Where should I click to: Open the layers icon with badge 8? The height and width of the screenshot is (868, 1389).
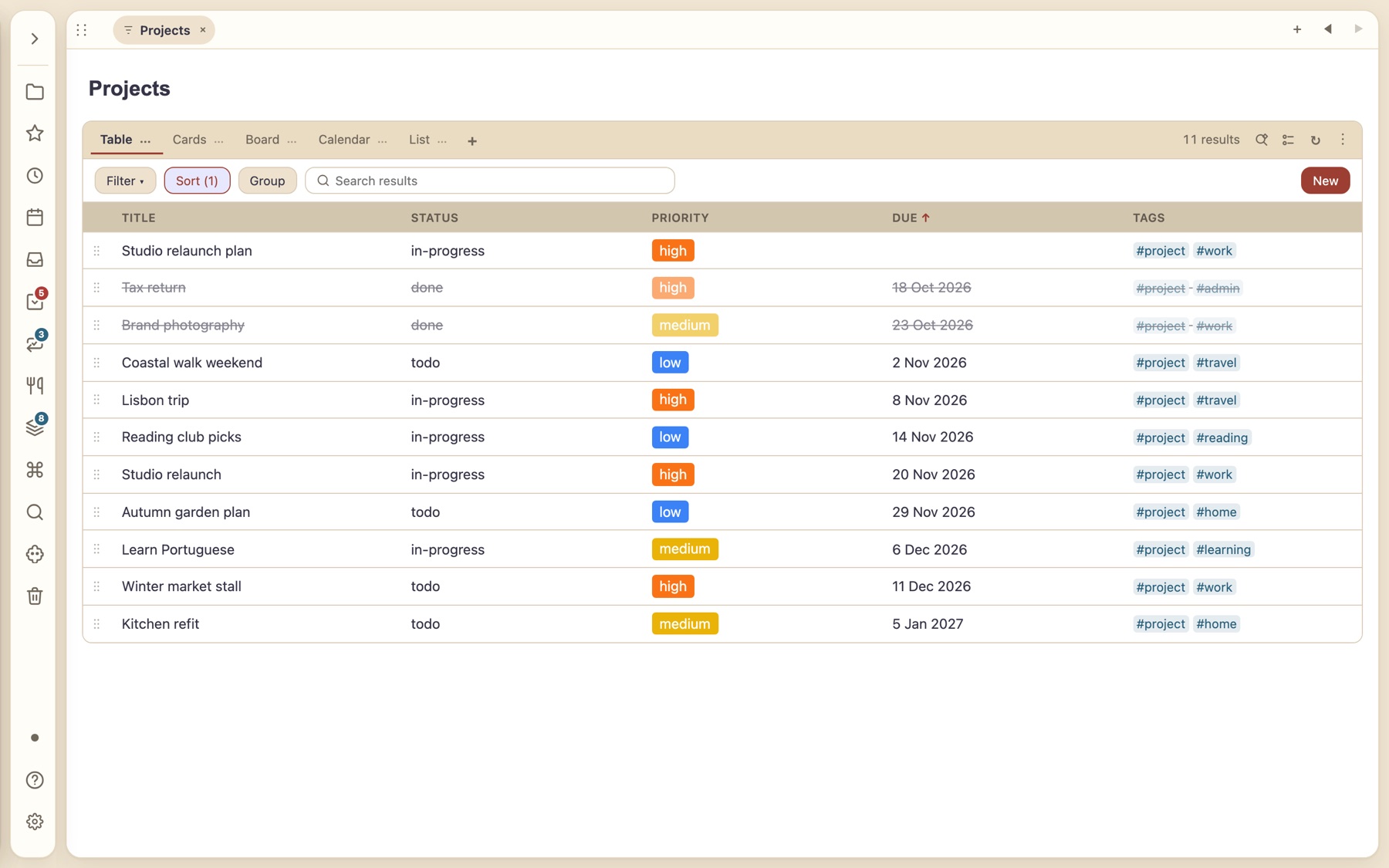click(35, 427)
